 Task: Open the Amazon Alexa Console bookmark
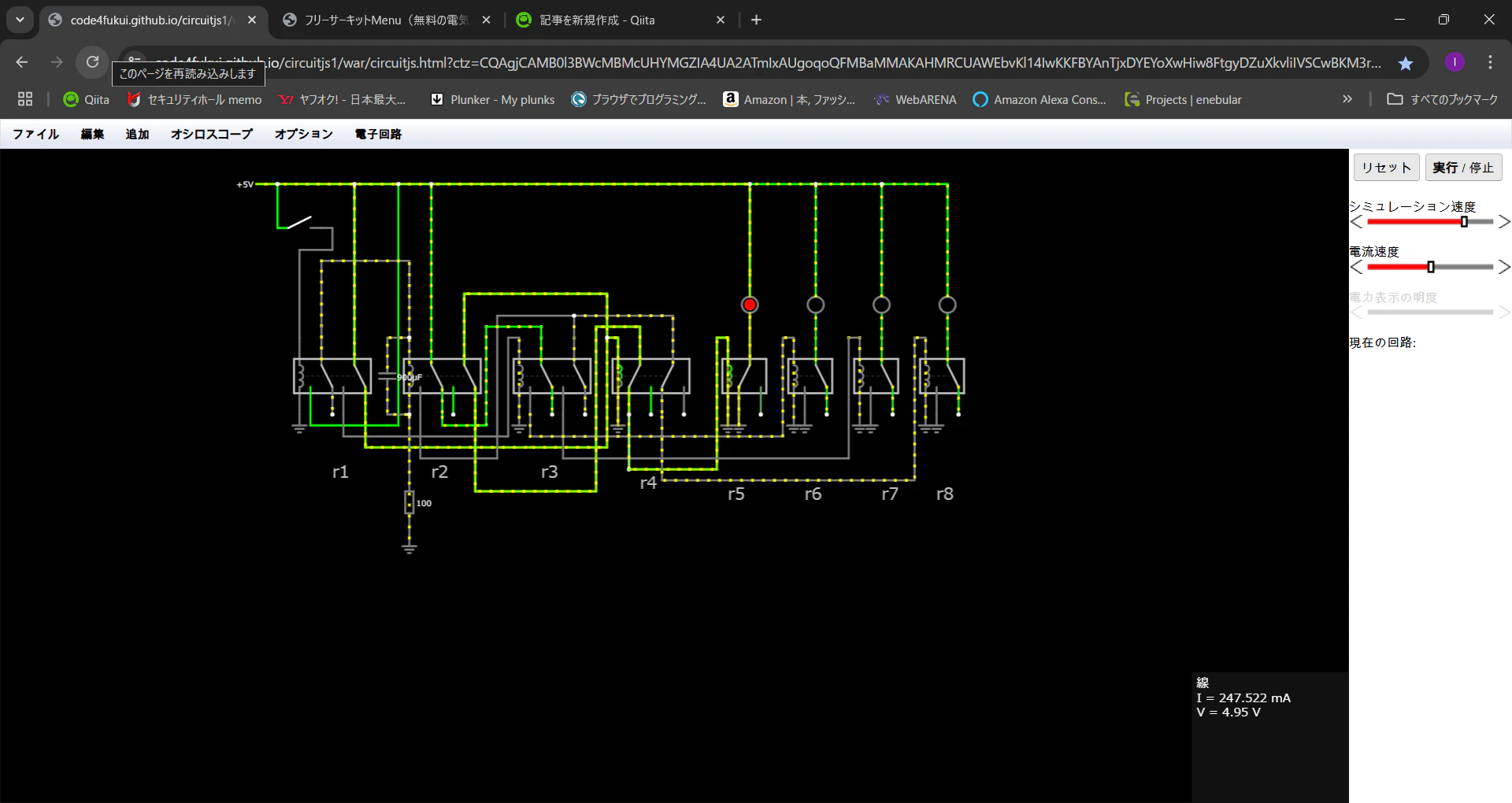[1039, 99]
